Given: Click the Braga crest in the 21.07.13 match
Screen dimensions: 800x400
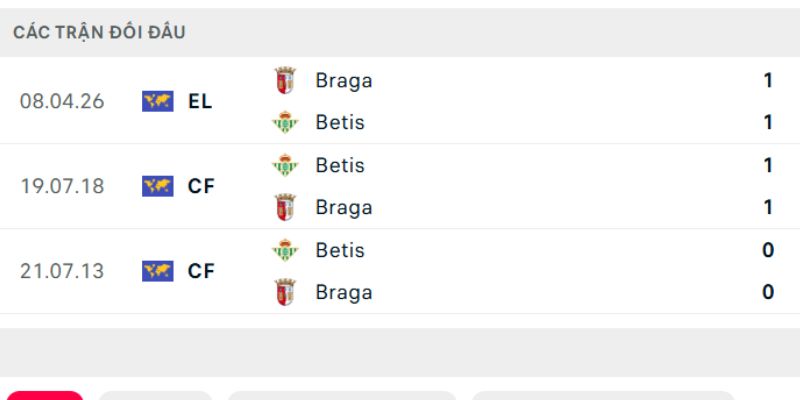Looking at the screenshot, I should (286, 292).
